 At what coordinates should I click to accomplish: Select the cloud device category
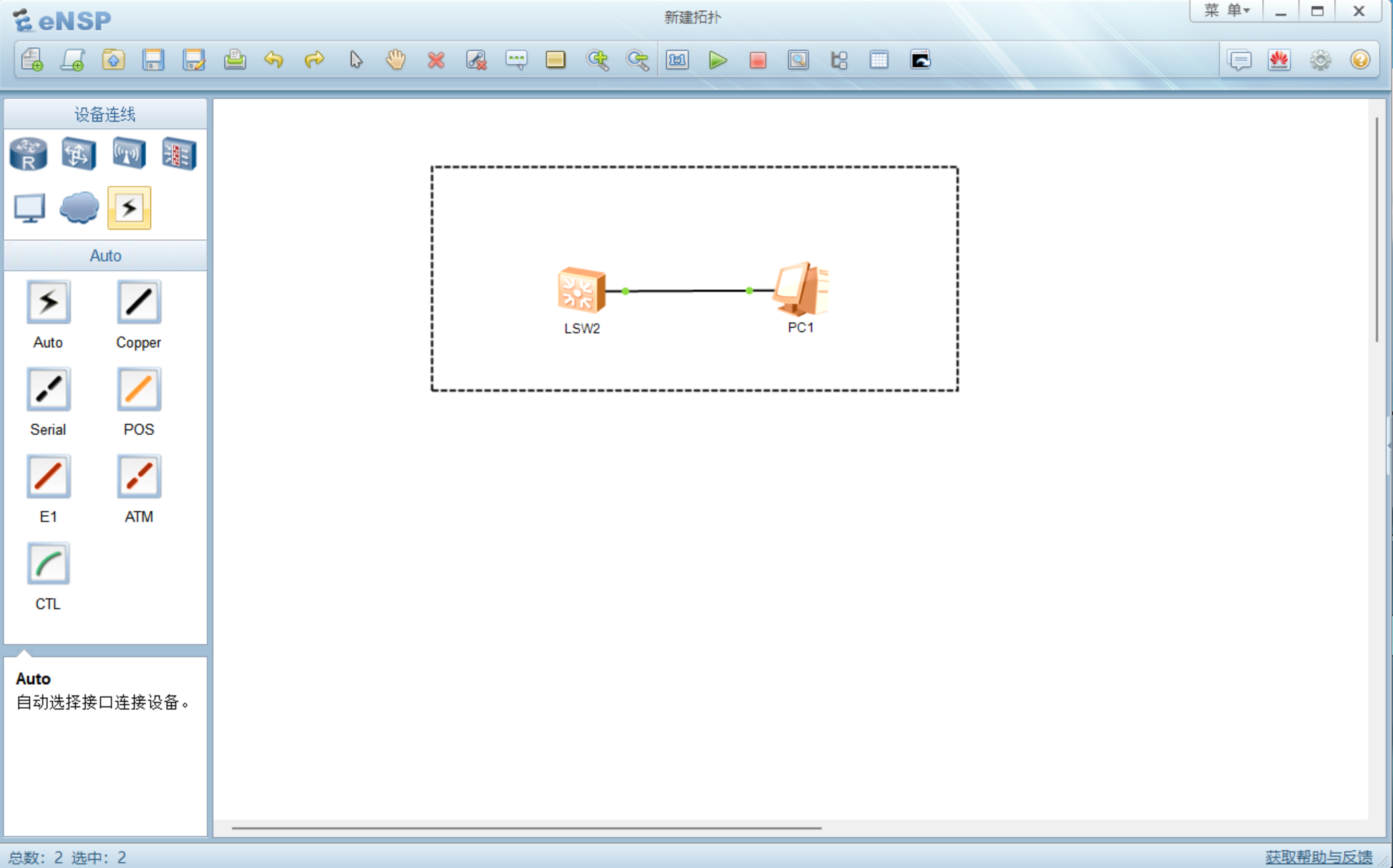pos(79,208)
